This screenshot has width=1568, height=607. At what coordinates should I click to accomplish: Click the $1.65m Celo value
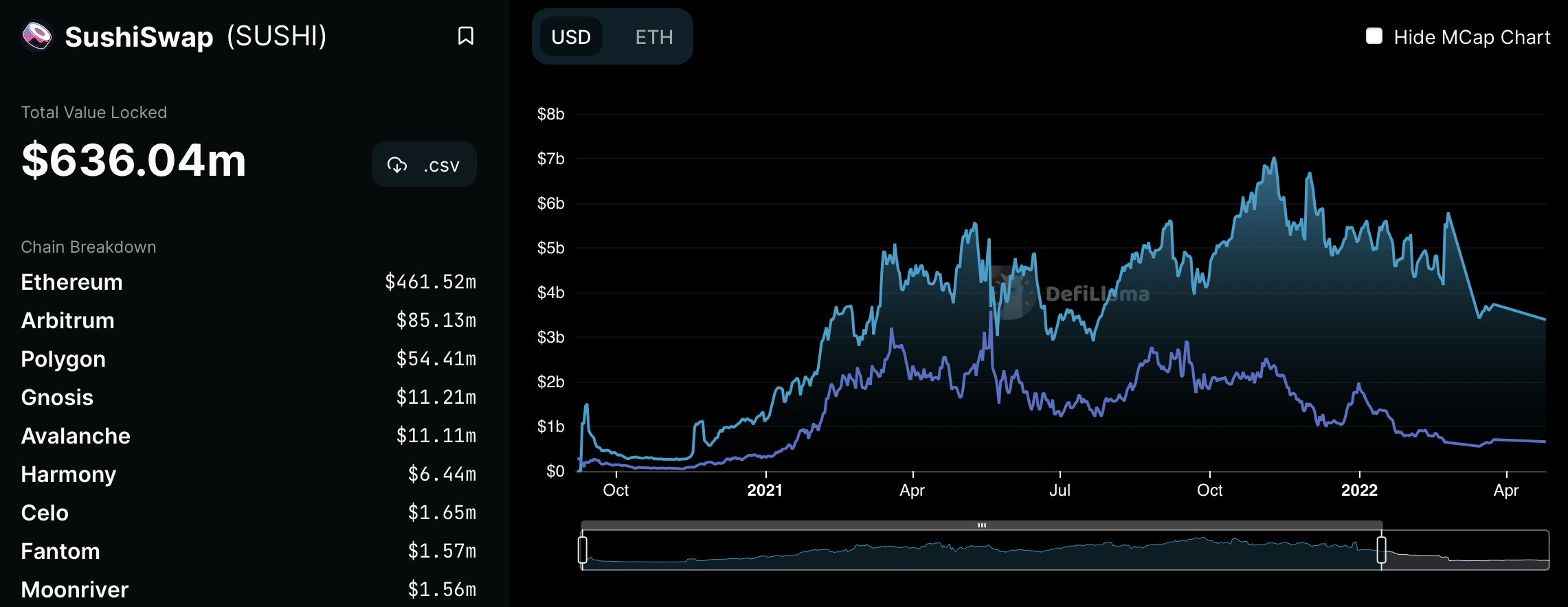coord(442,513)
